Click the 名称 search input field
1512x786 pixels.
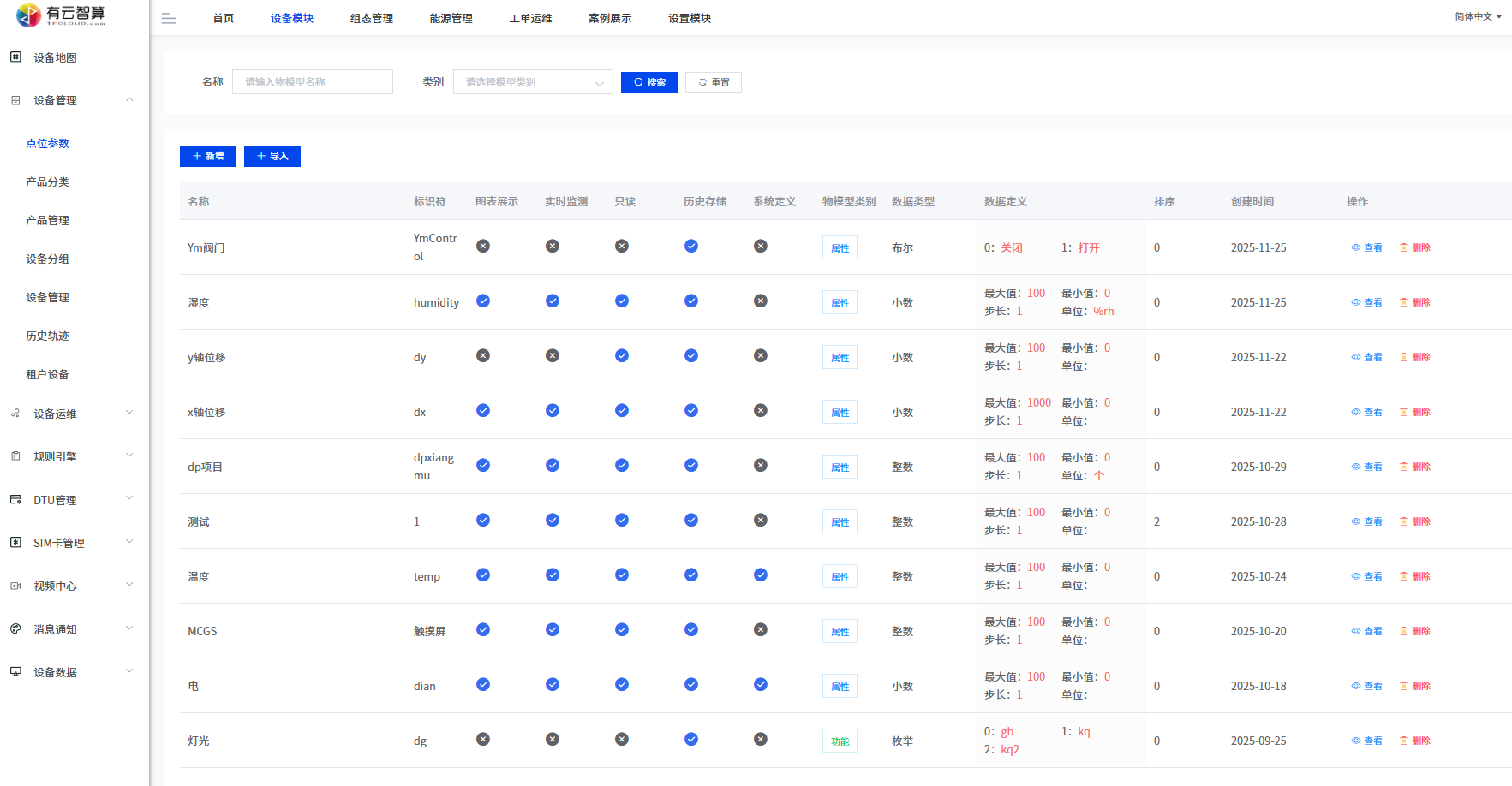[313, 82]
